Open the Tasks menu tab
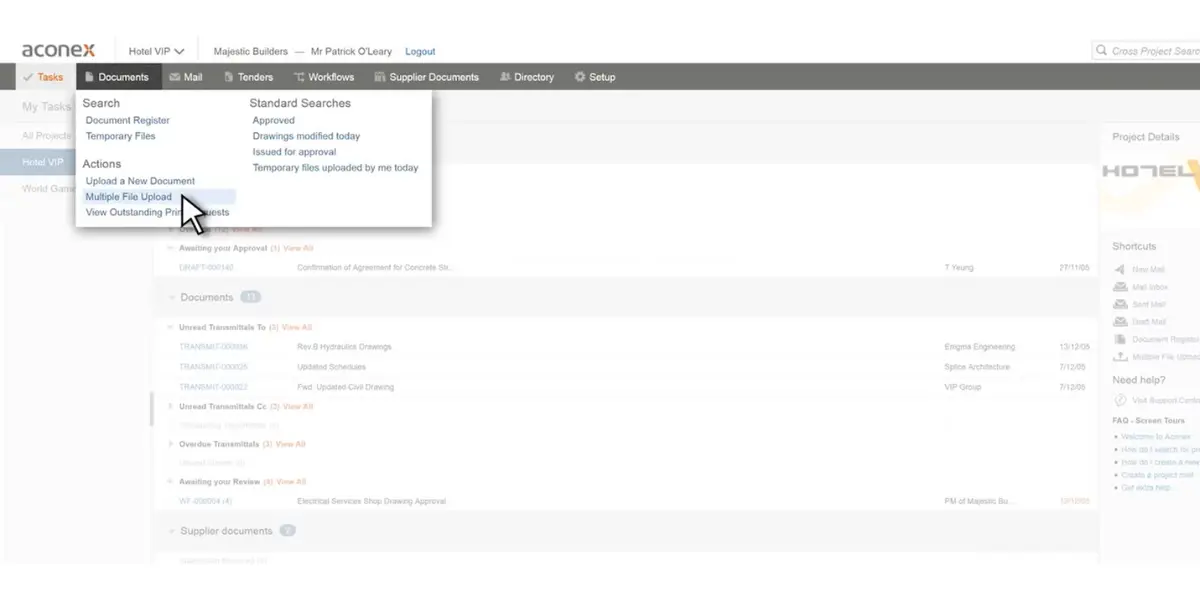The height and width of the screenshot is (600, 1200). [44, 77]
